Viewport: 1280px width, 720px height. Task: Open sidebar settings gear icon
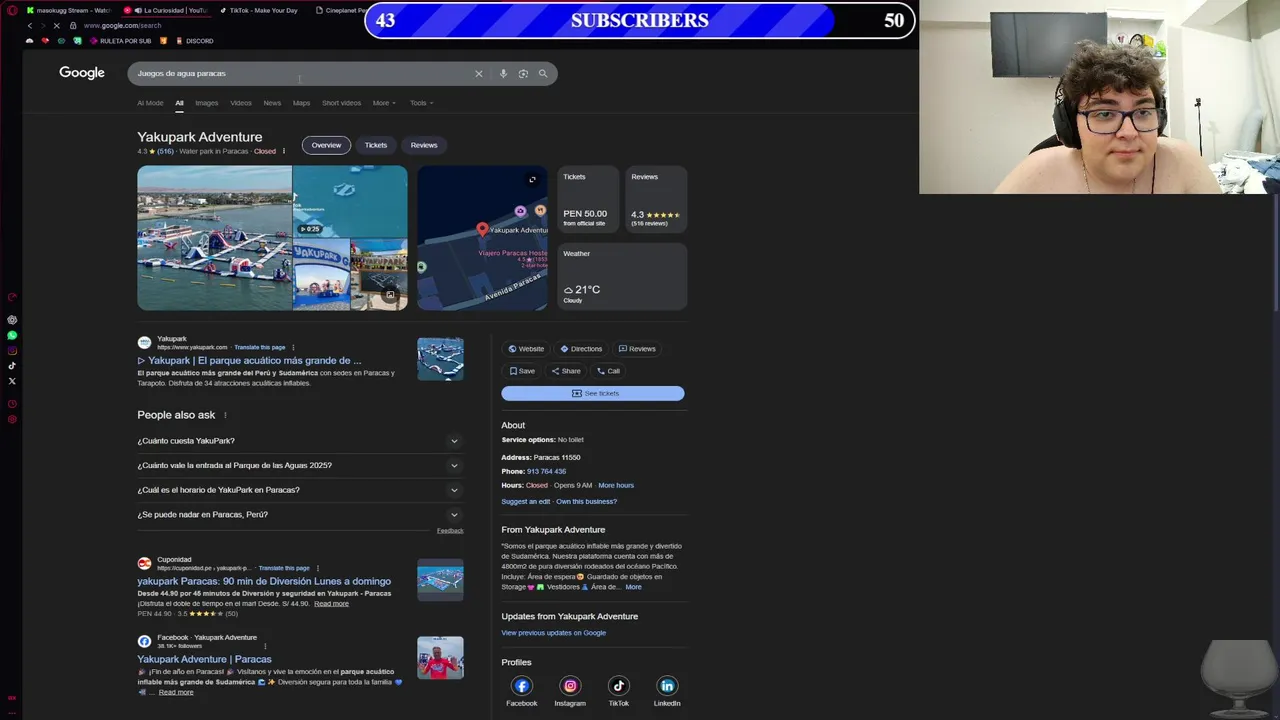coord(12,419)
